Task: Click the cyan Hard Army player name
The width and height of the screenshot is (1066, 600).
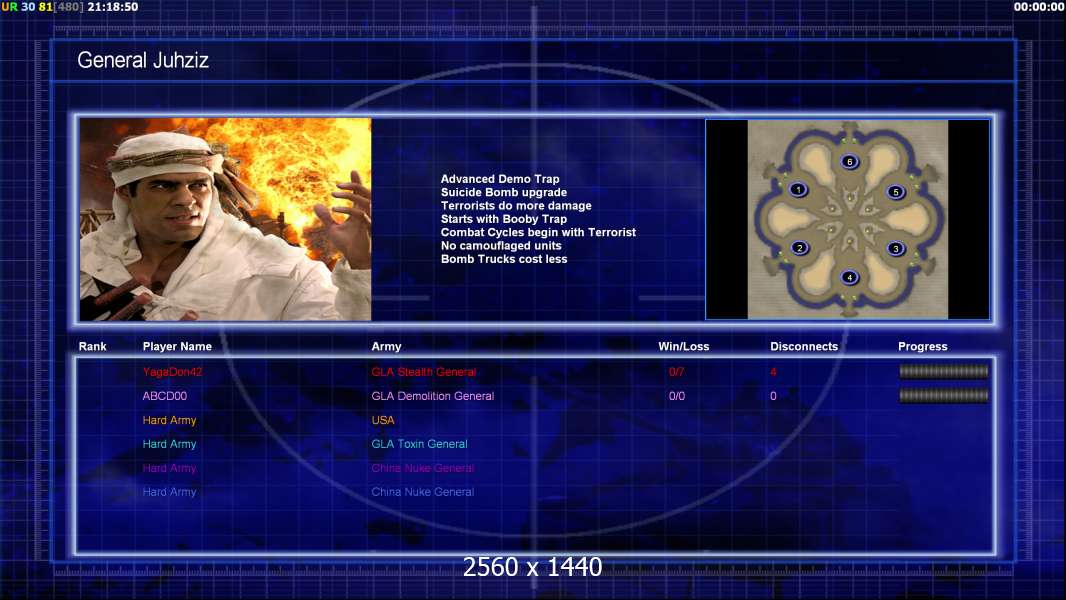Action: (169, 444)
